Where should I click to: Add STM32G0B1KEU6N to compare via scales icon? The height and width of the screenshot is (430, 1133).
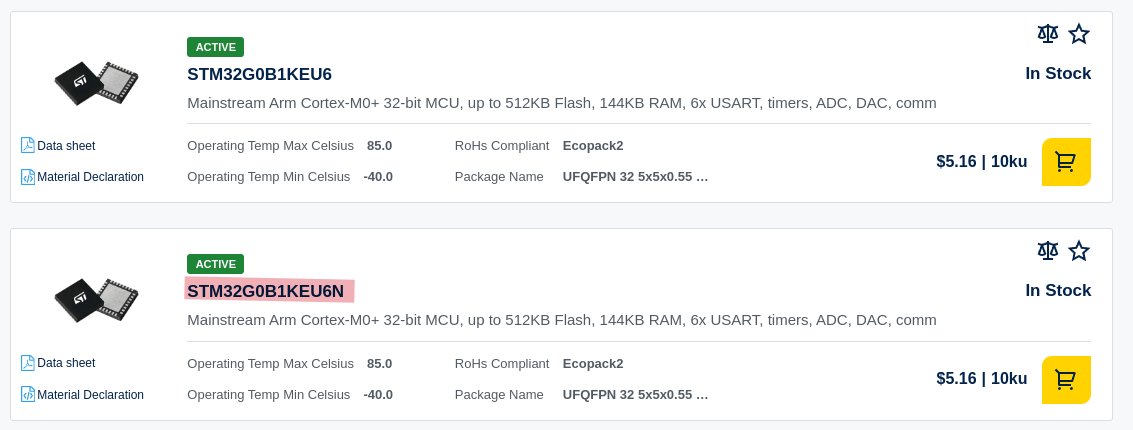(x=1047, y=251)
